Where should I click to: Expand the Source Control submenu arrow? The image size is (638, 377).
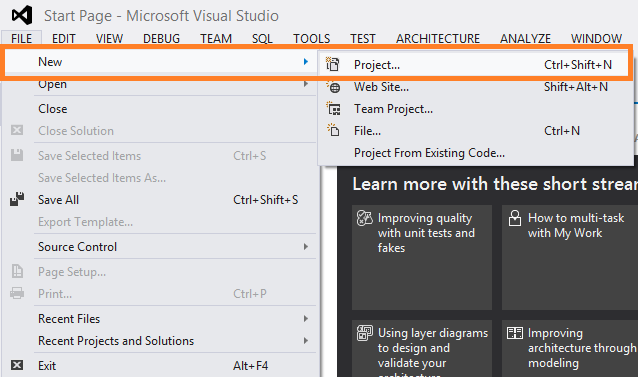pyautogui.click(x=306, y=246)
